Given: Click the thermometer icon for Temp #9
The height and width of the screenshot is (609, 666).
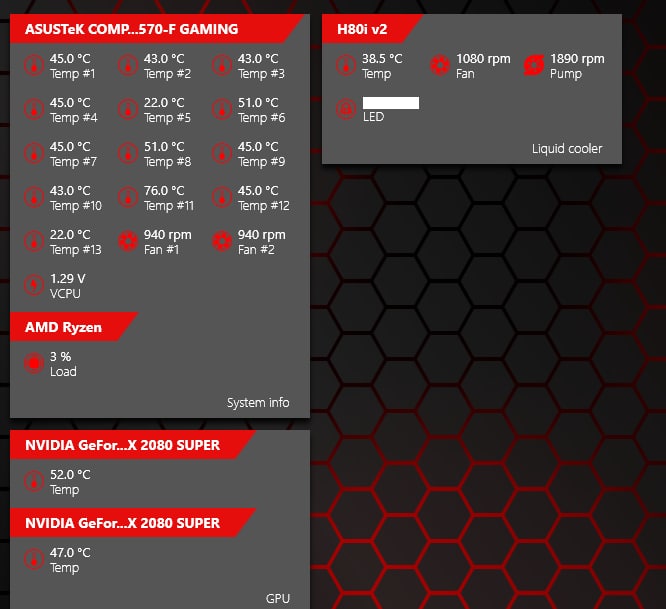Looking at the screenshot, I should [222, 153].
